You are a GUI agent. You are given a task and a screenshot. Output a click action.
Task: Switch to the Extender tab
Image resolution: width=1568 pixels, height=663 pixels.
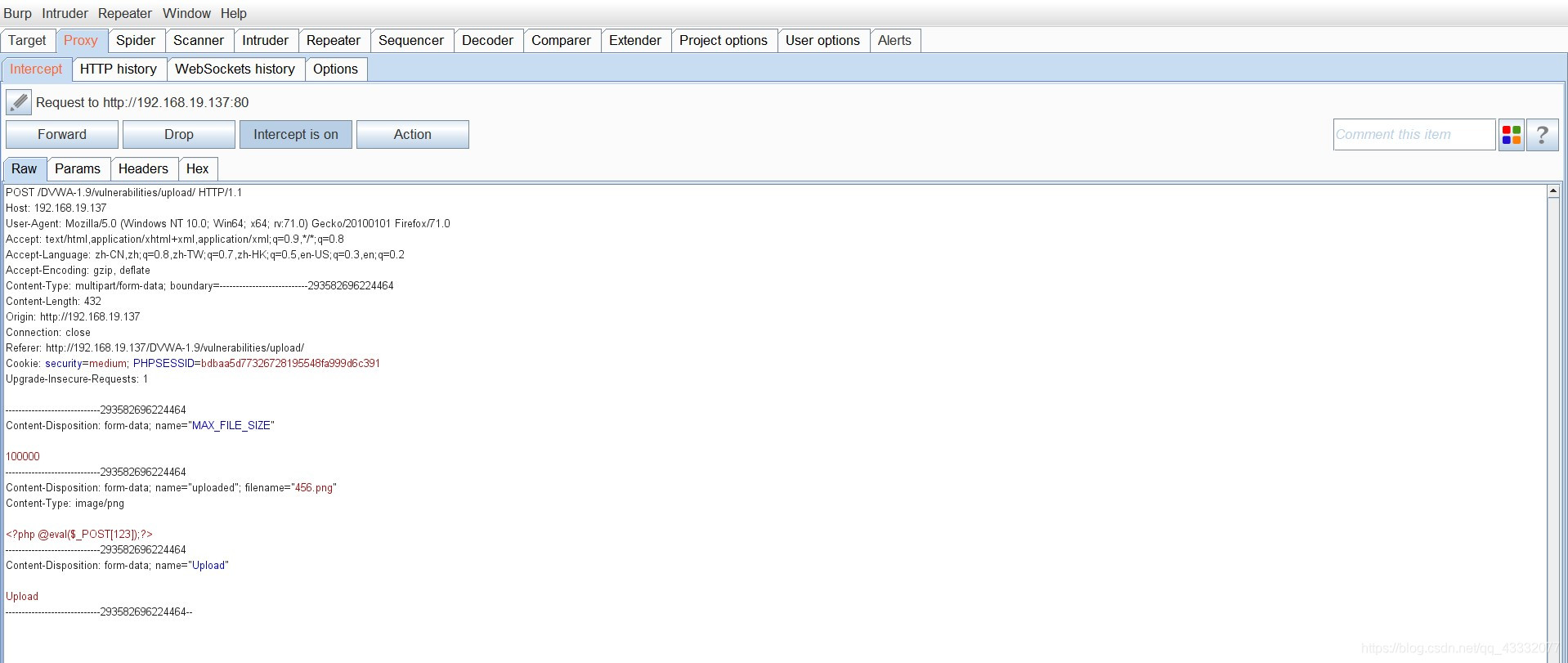tap(635, 41)
